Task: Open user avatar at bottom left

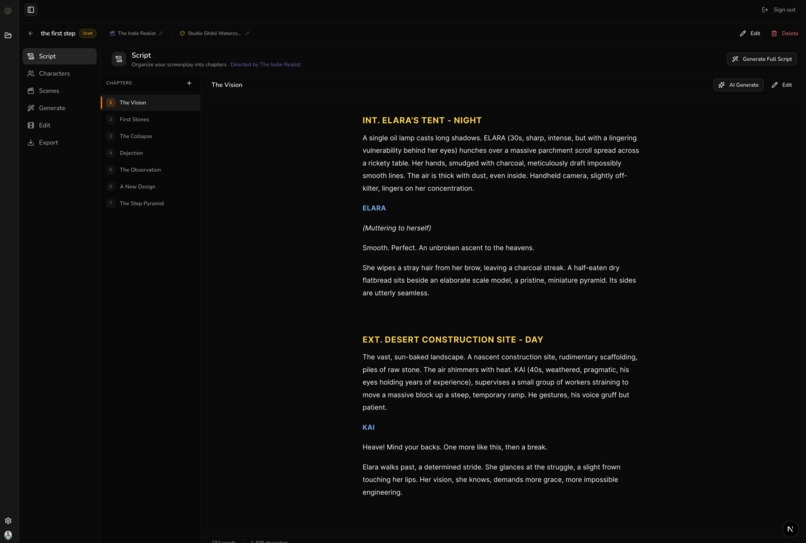Action: (8, 535)
